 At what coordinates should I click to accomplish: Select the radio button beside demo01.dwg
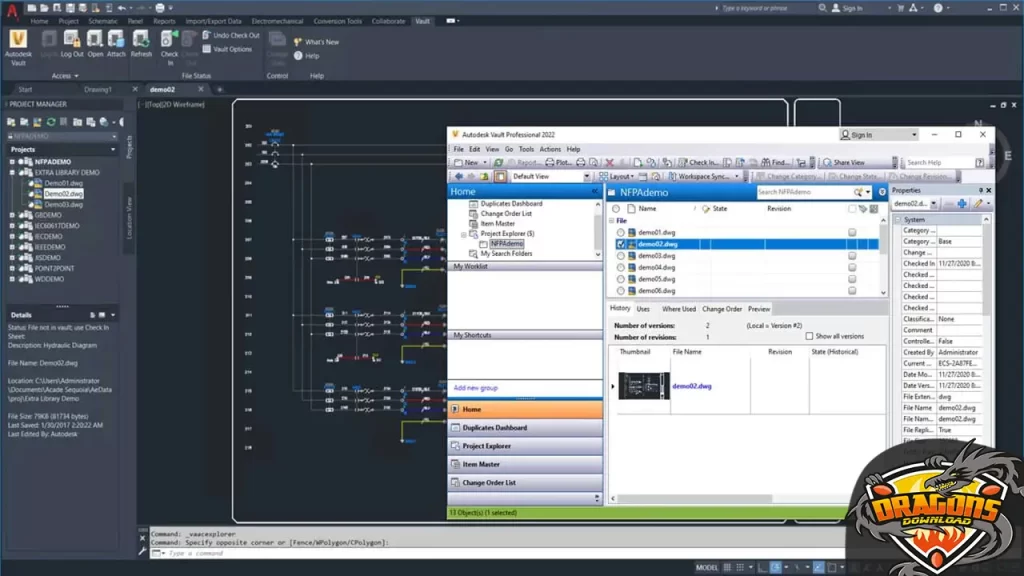[x=620, y=232]
